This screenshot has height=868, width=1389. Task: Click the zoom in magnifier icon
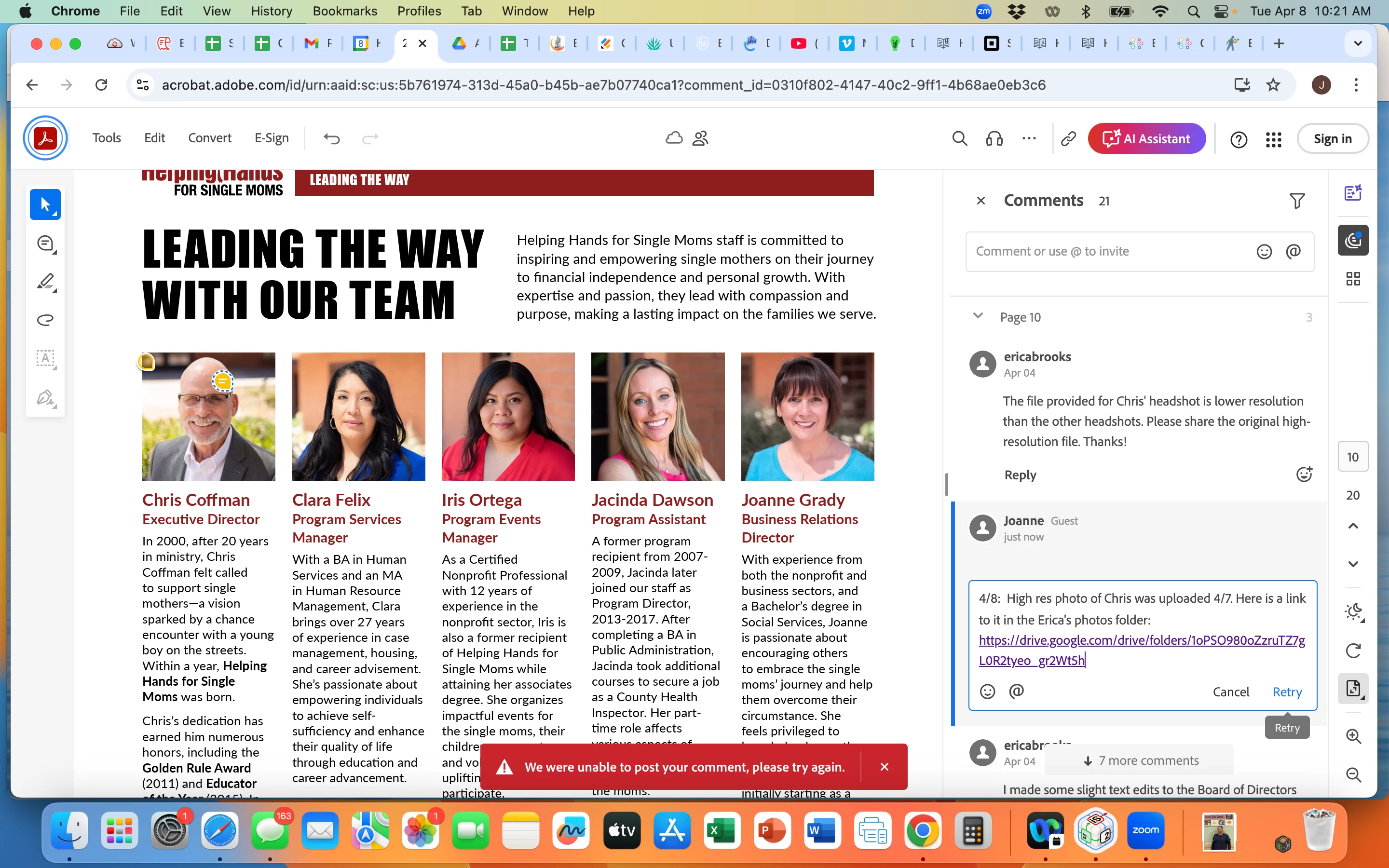1353,736
